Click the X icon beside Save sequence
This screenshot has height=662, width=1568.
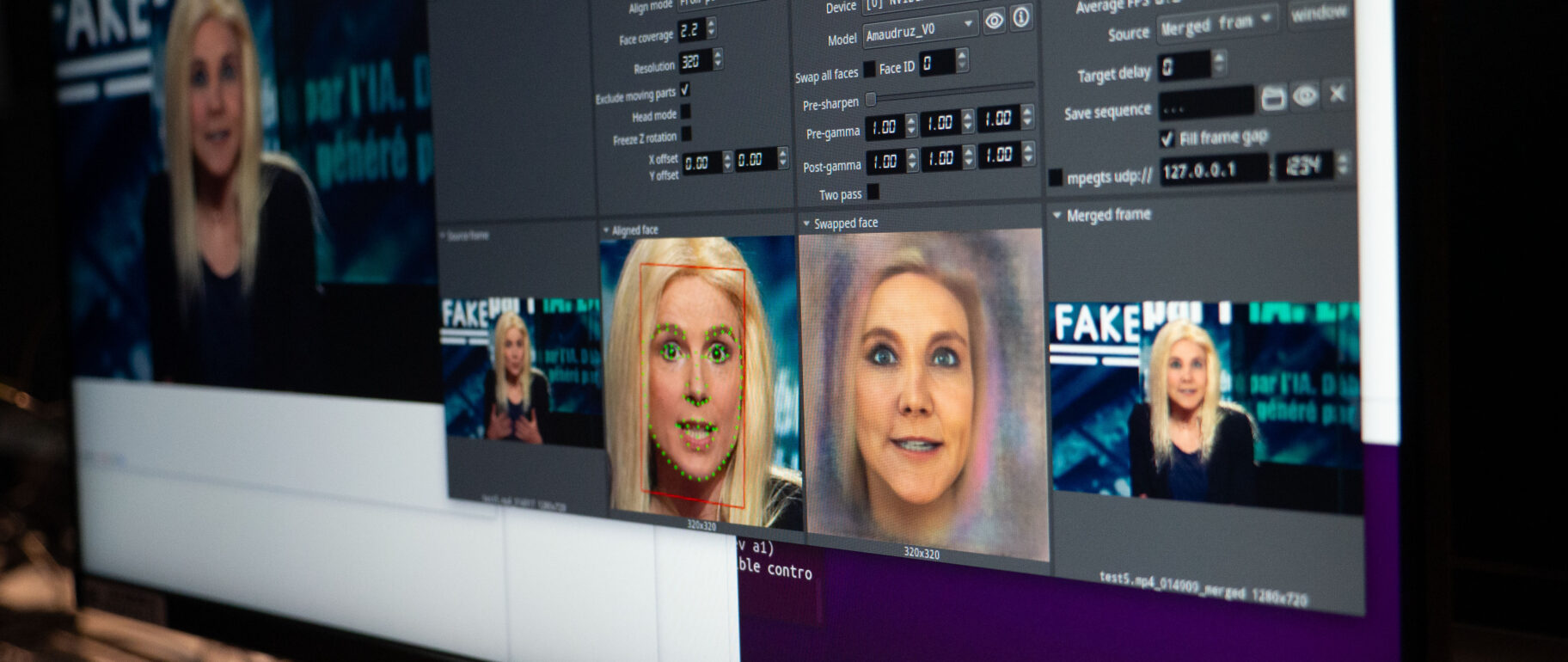click(x=1337, y=93)
